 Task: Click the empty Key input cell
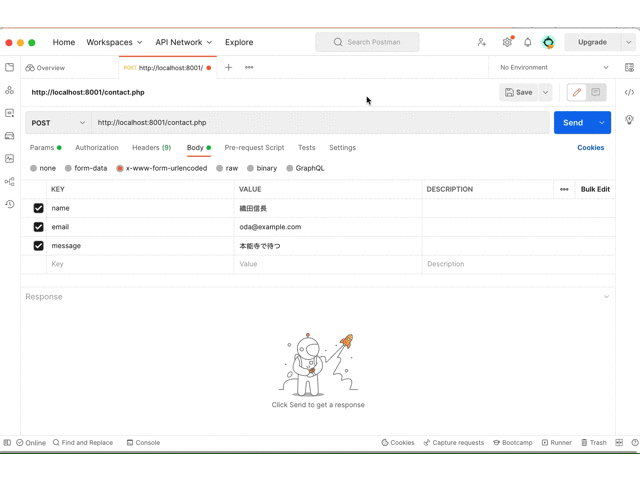tap(140, 264)
